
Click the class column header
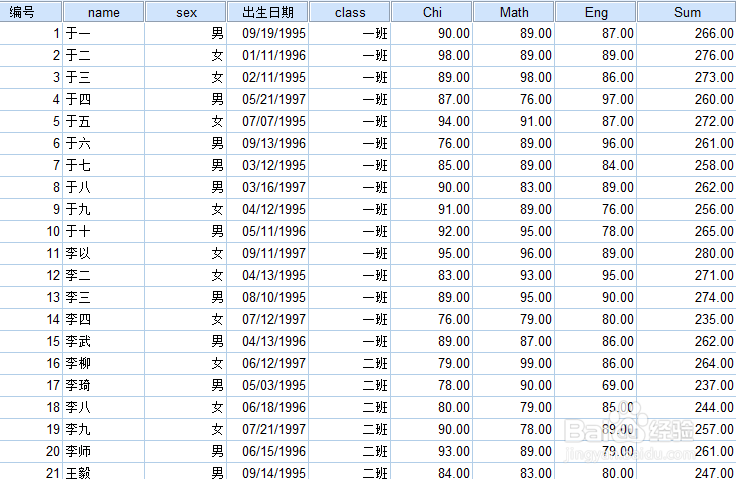(350, 12)
